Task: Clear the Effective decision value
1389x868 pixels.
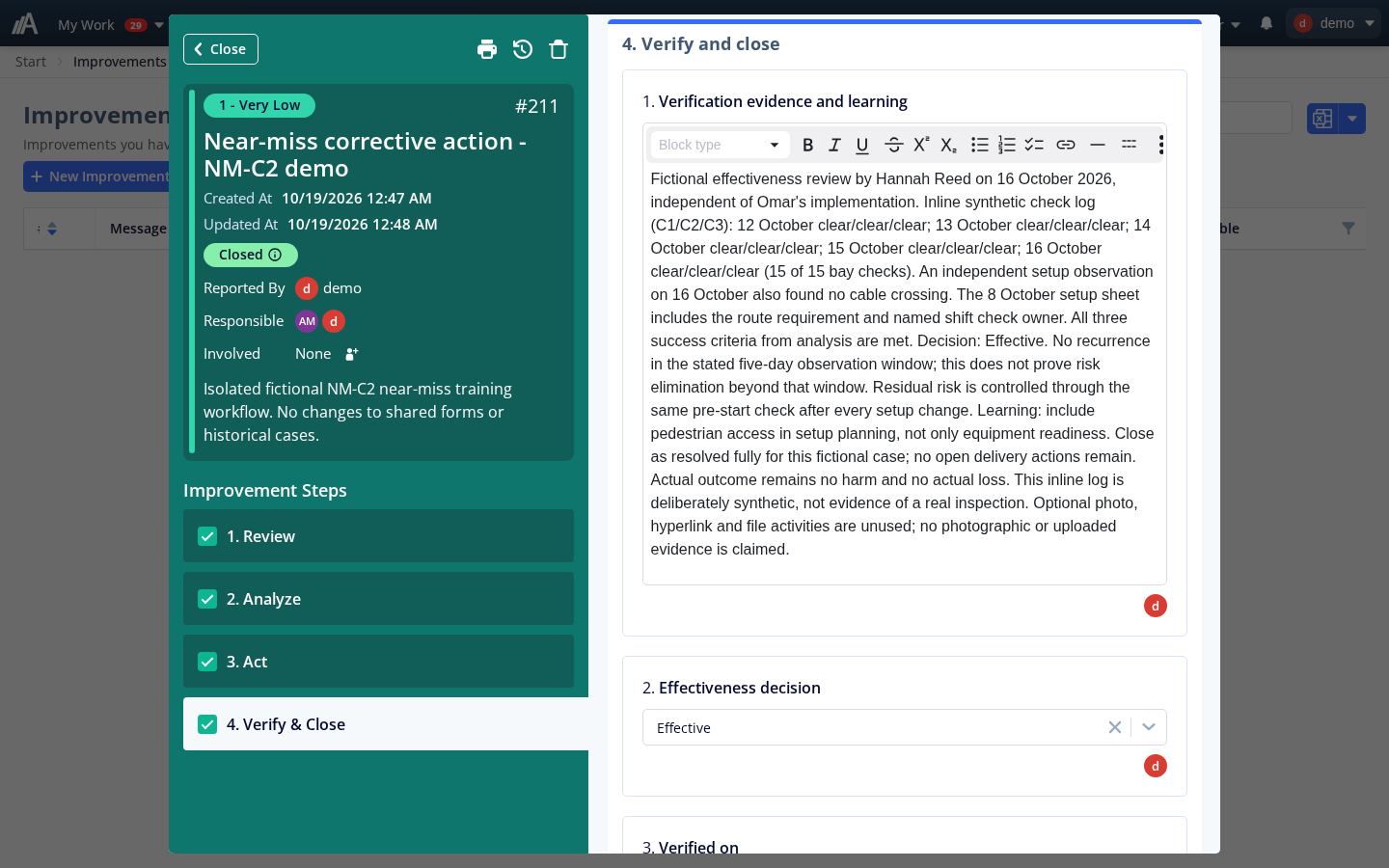Action: click(x=1115, y=727)
